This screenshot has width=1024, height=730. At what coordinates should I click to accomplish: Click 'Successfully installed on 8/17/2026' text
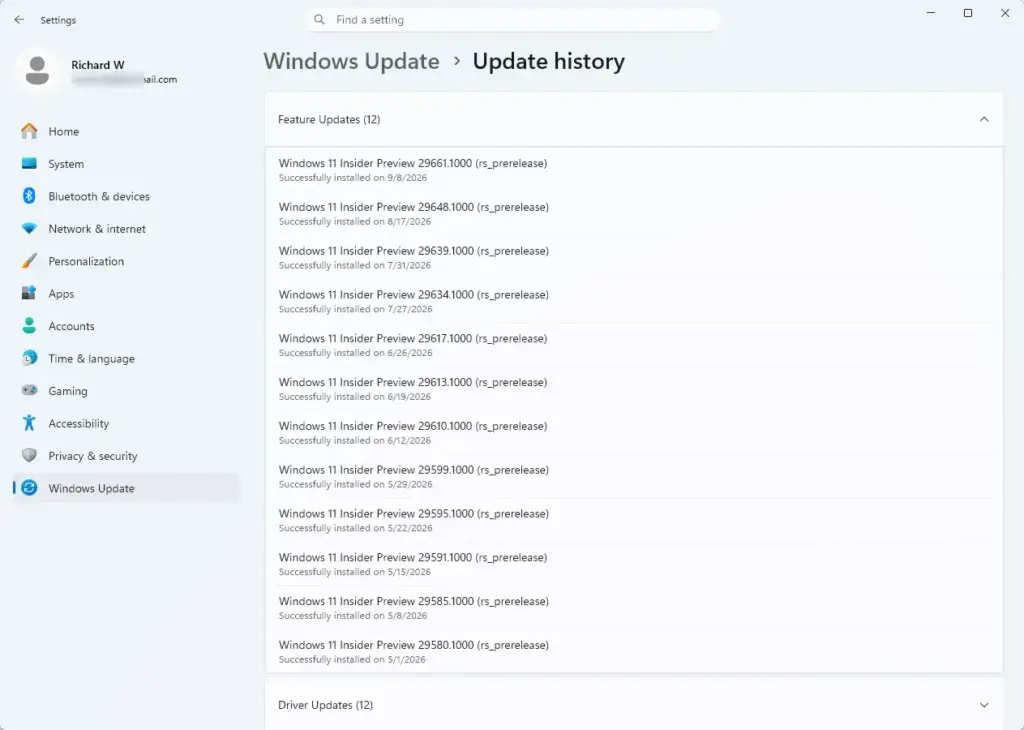(x=355, y=221)
